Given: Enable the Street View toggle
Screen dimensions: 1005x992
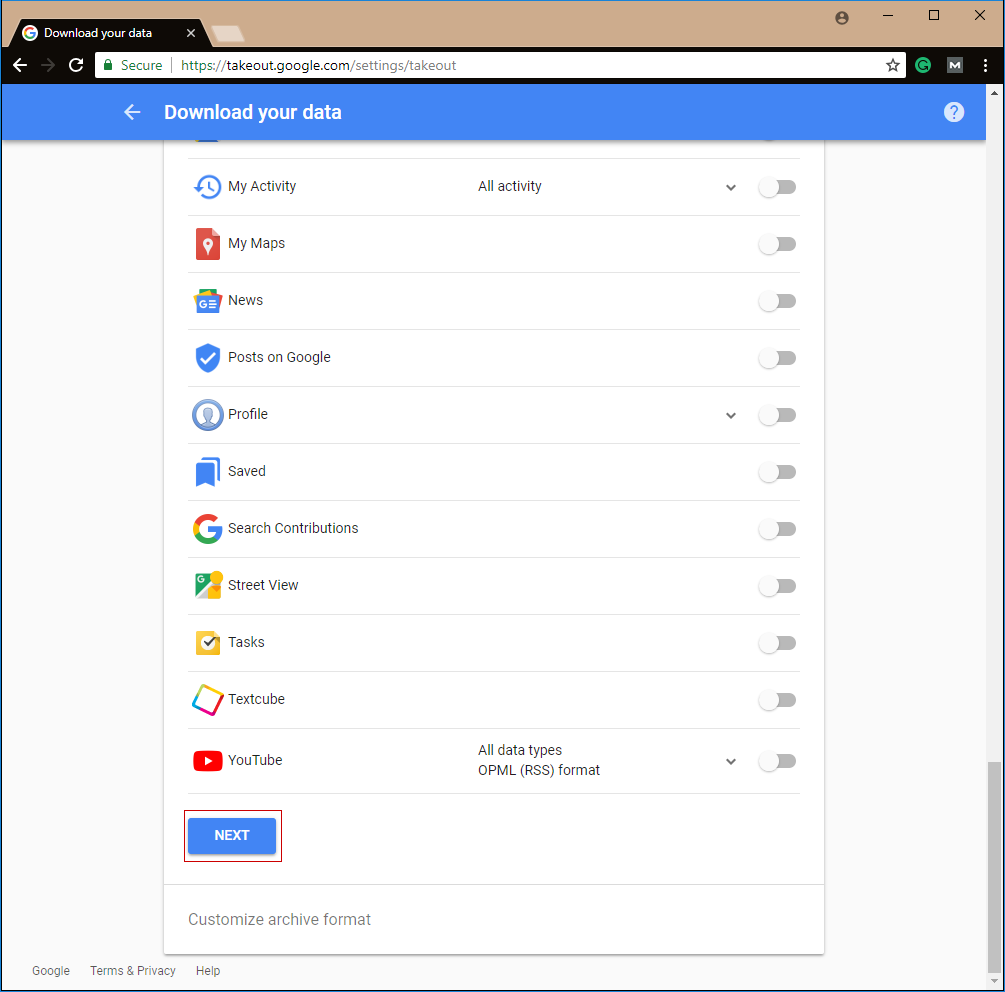Looking at the screenshot, I should pos(777,586).
